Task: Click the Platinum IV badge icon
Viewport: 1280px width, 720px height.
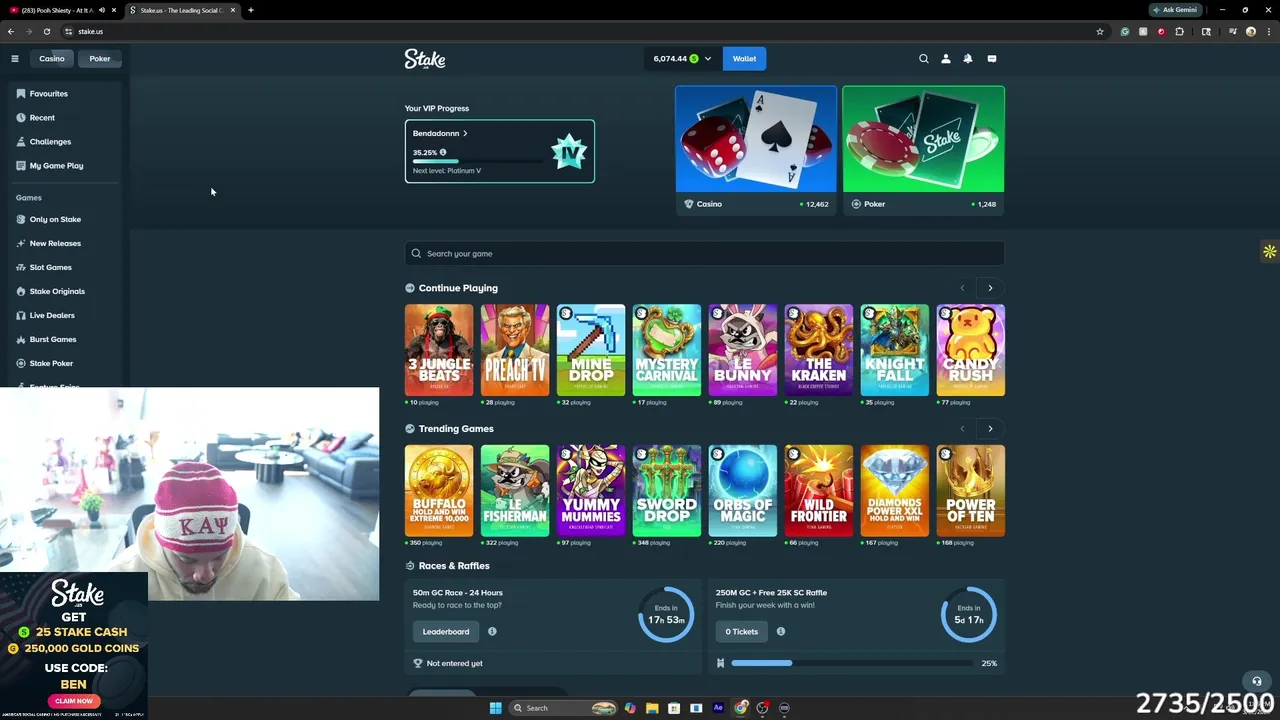Action: pos(569,151)
